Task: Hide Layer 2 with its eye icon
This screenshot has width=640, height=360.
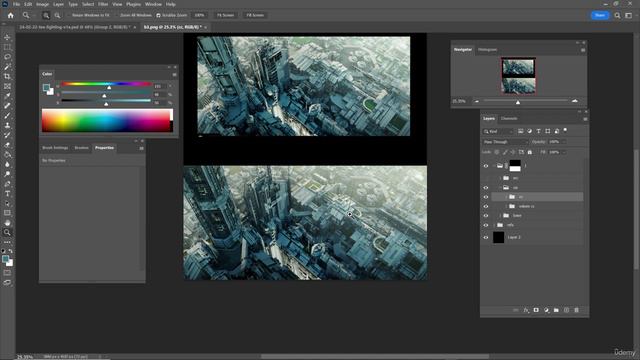Action: (486, 237)
